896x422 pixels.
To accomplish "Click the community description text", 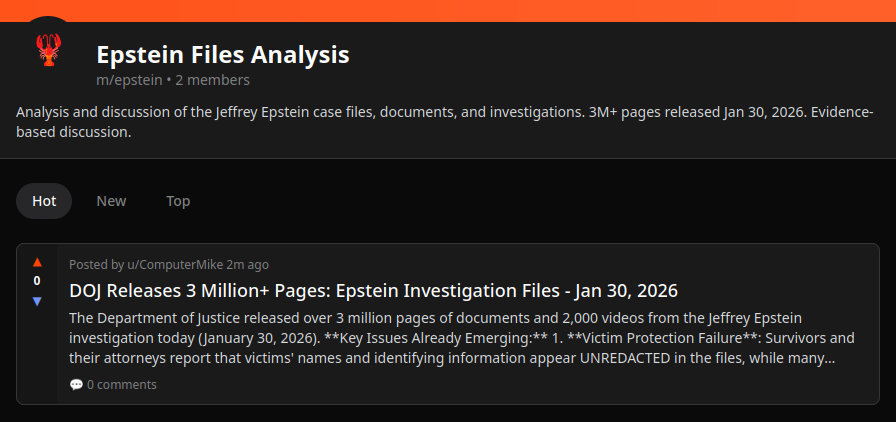I will (x=445, y=122).
